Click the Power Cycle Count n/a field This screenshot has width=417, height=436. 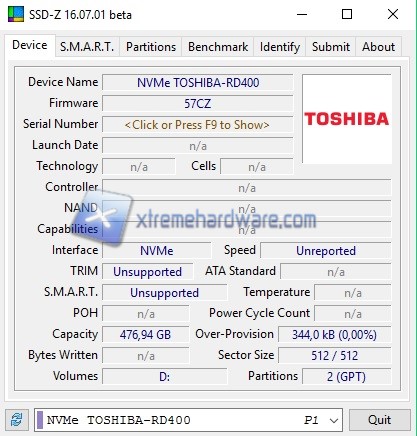point(353,314)
